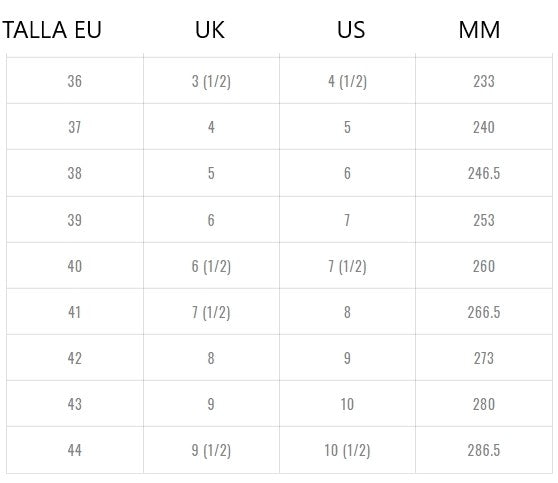Select EU size 44 cell
This screenshot has width=558, height=483.
click(x=75, y=450)
